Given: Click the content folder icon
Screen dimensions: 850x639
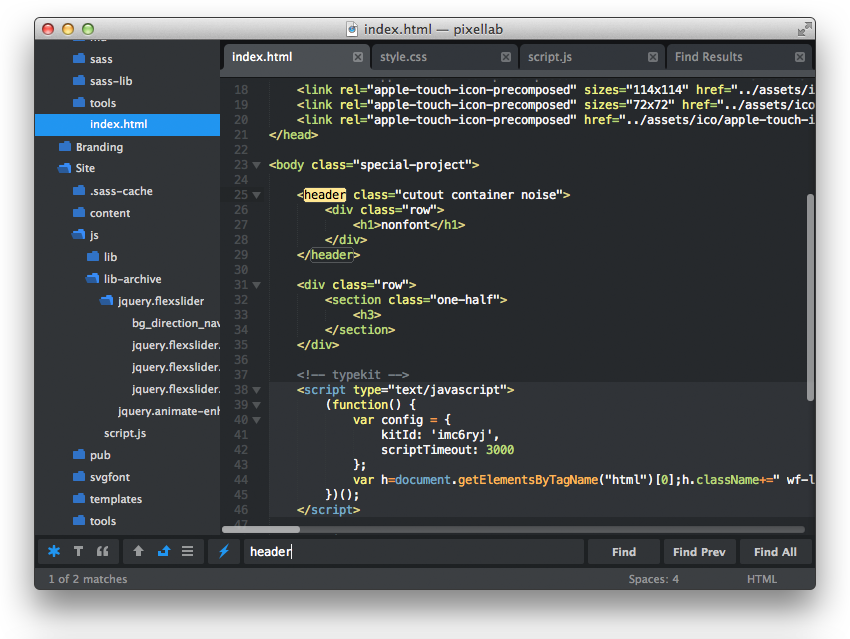Looking at the screenshot, I should (79, 212).
